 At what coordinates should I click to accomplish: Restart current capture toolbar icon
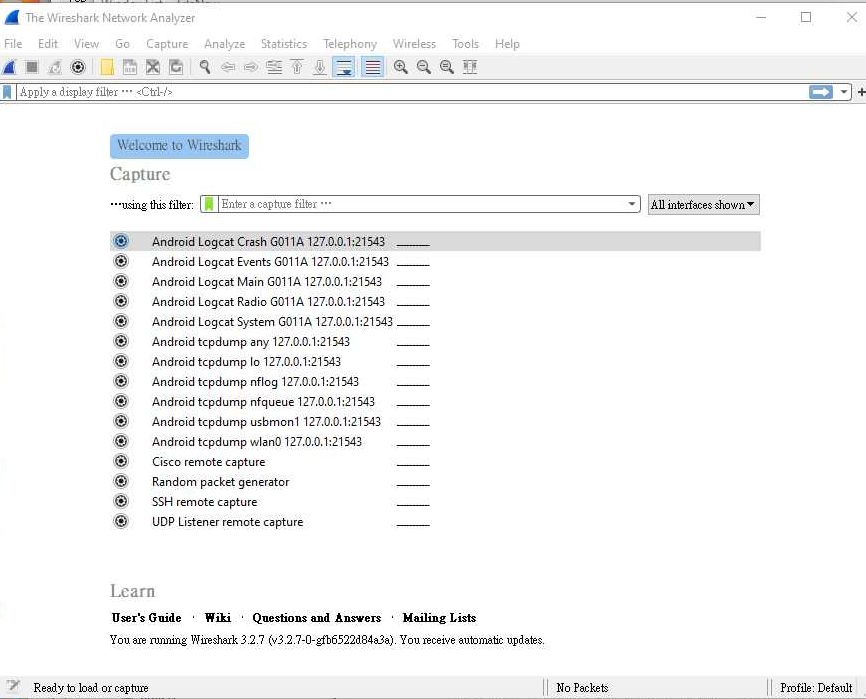click(x=55, y=67)
